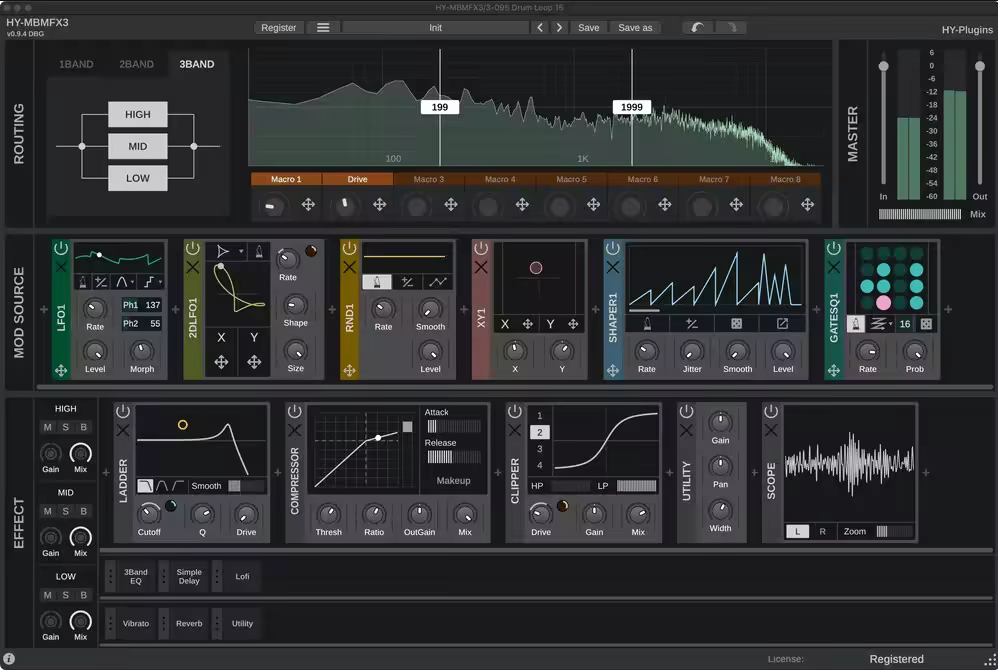Click the Init preset name field

point(437,27)
